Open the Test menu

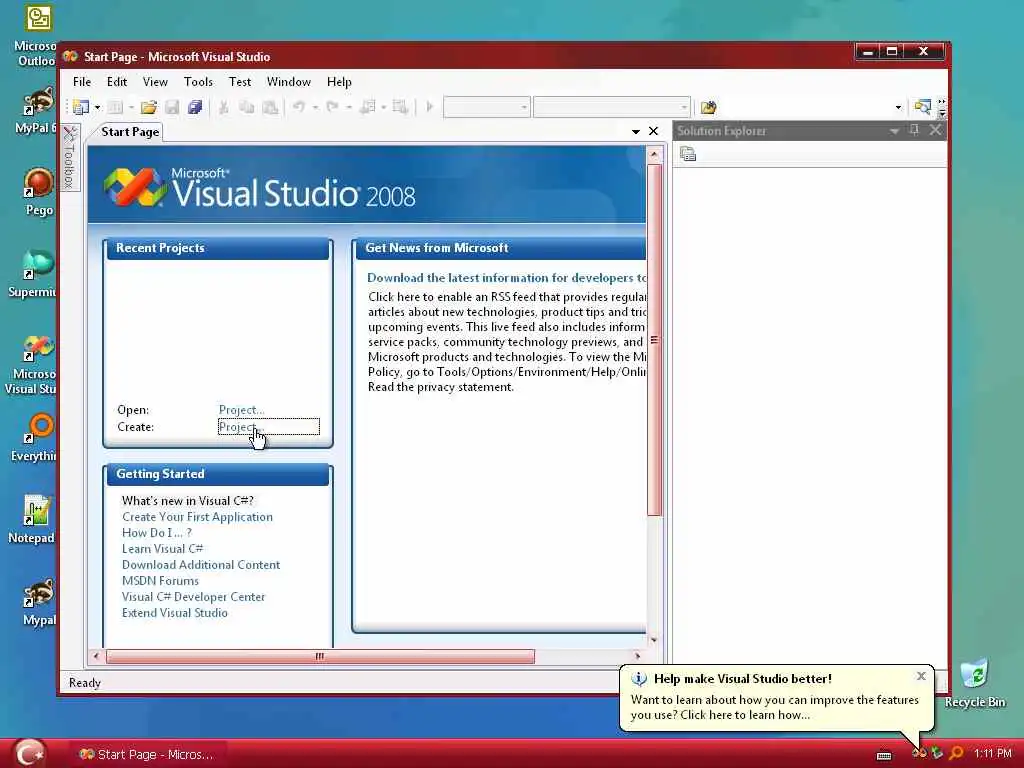240,82
